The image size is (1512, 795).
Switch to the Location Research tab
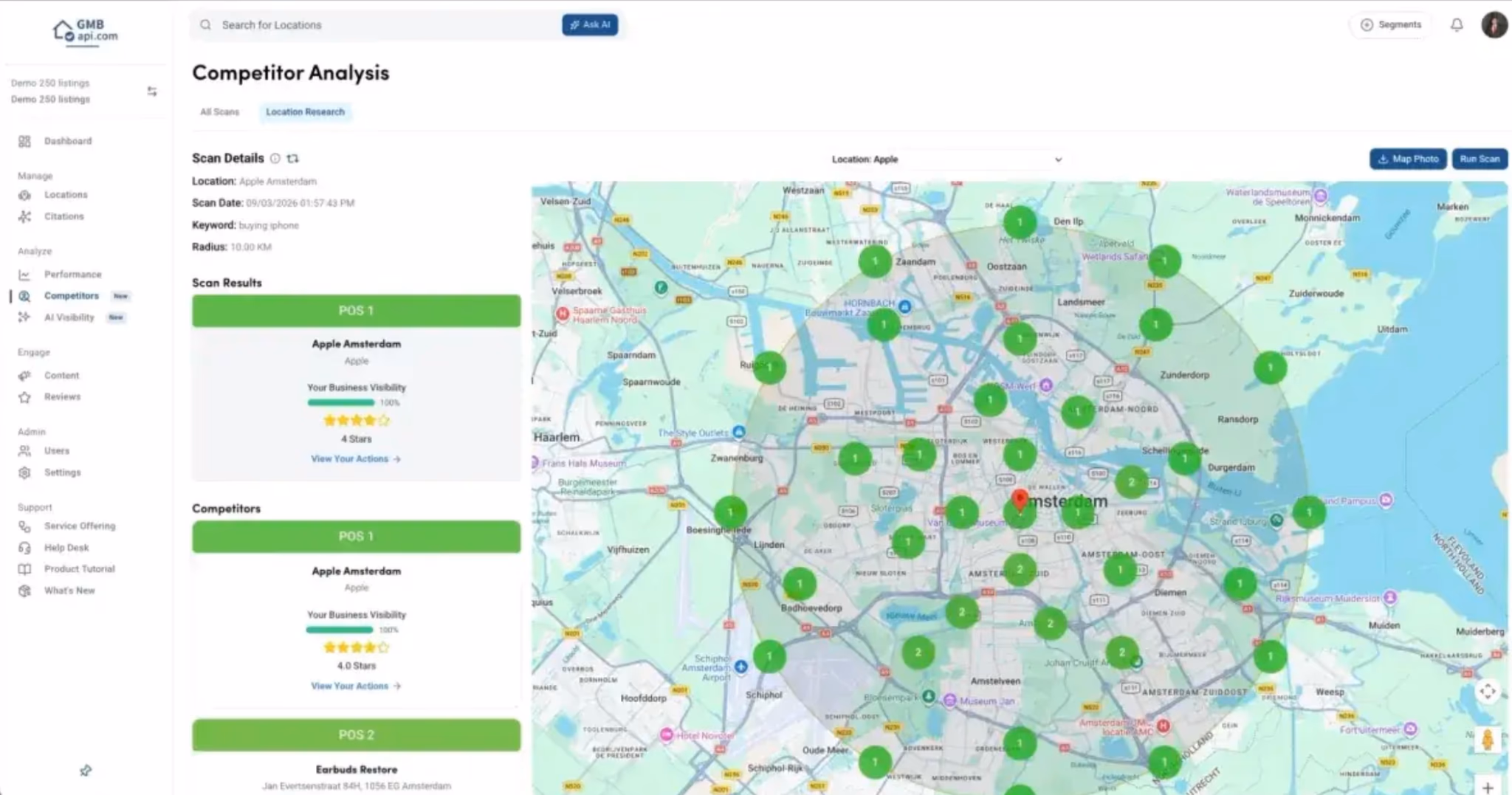305,112
